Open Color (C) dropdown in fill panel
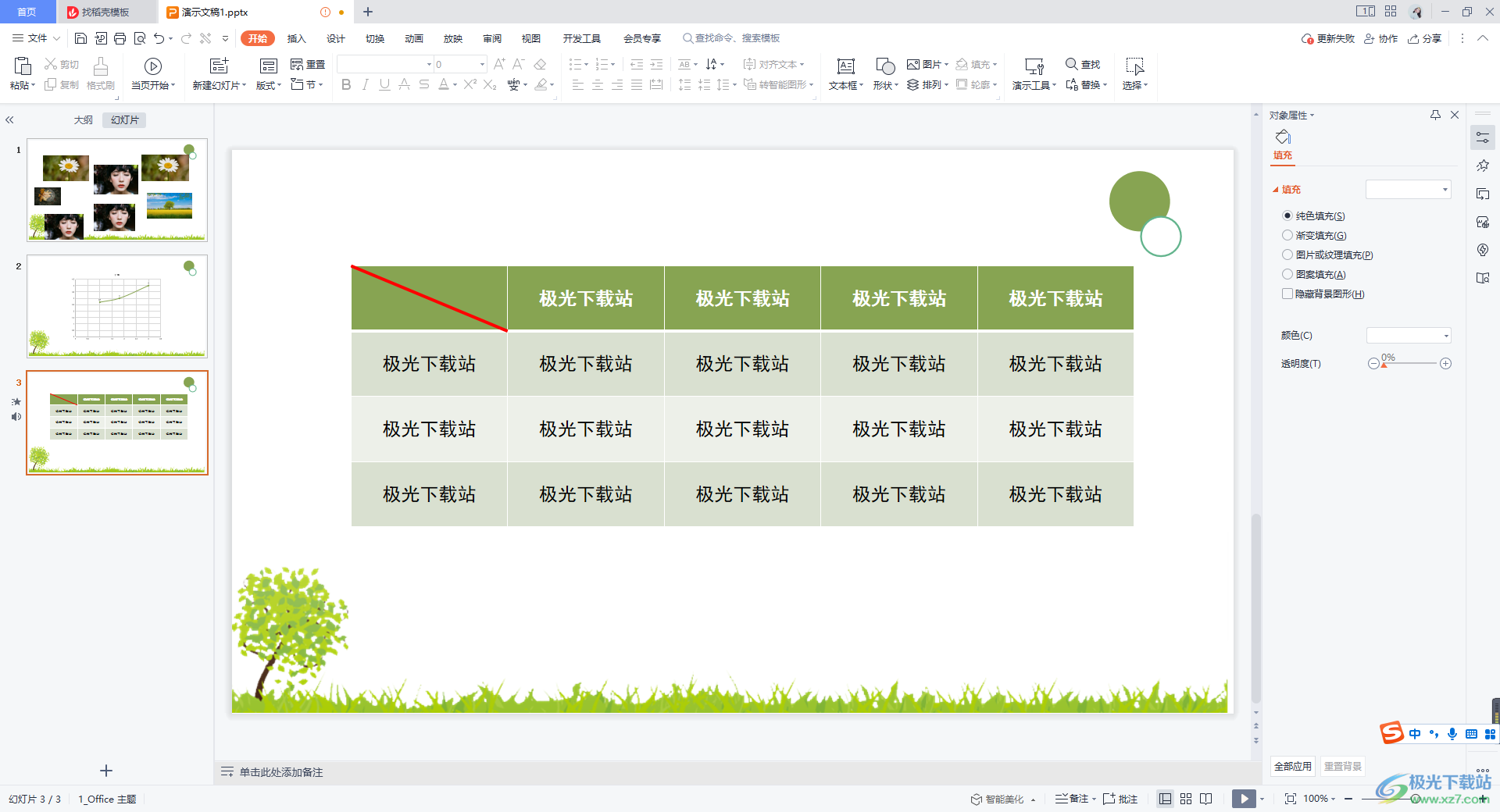 [1408, 336]
